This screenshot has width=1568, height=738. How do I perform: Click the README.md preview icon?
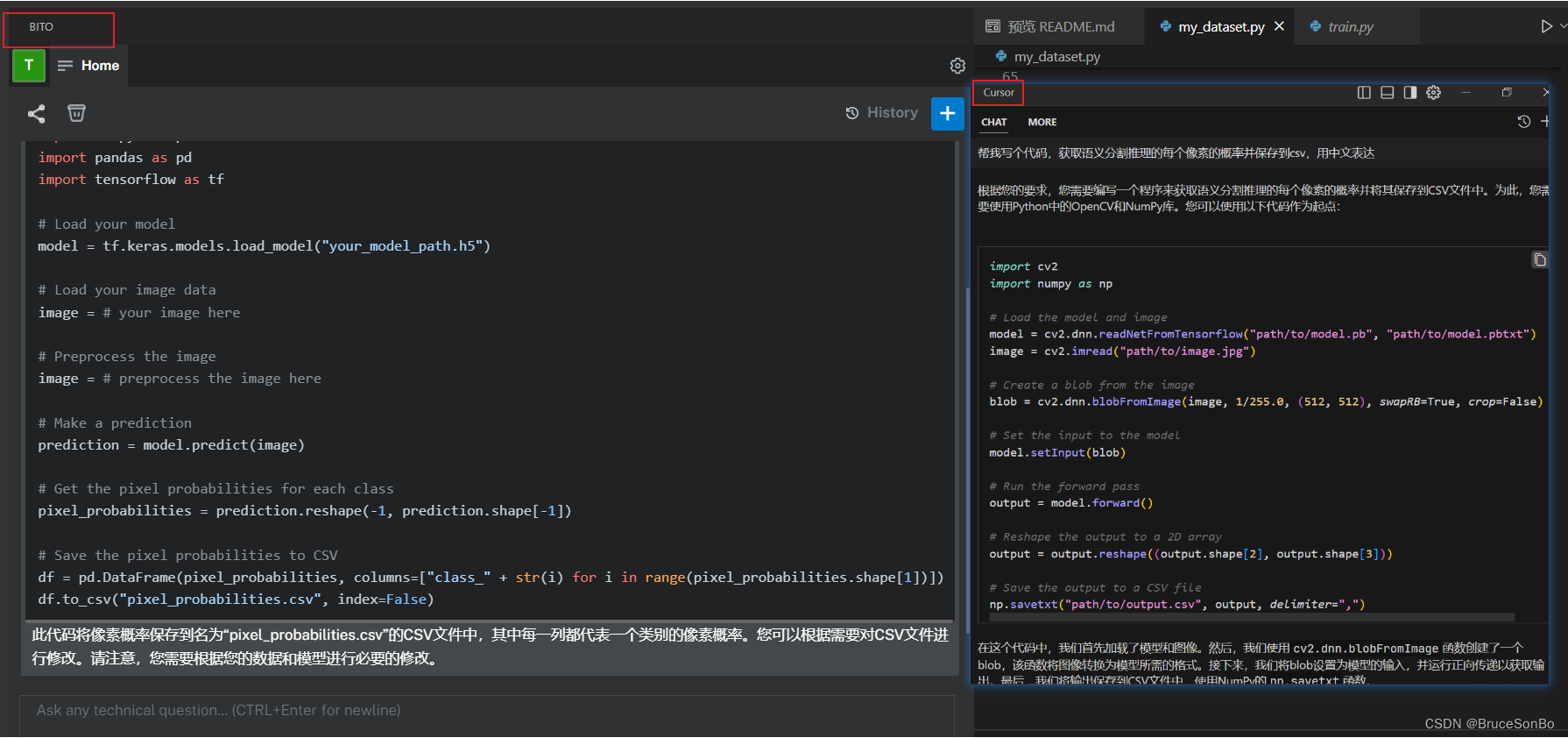(992, 26)
